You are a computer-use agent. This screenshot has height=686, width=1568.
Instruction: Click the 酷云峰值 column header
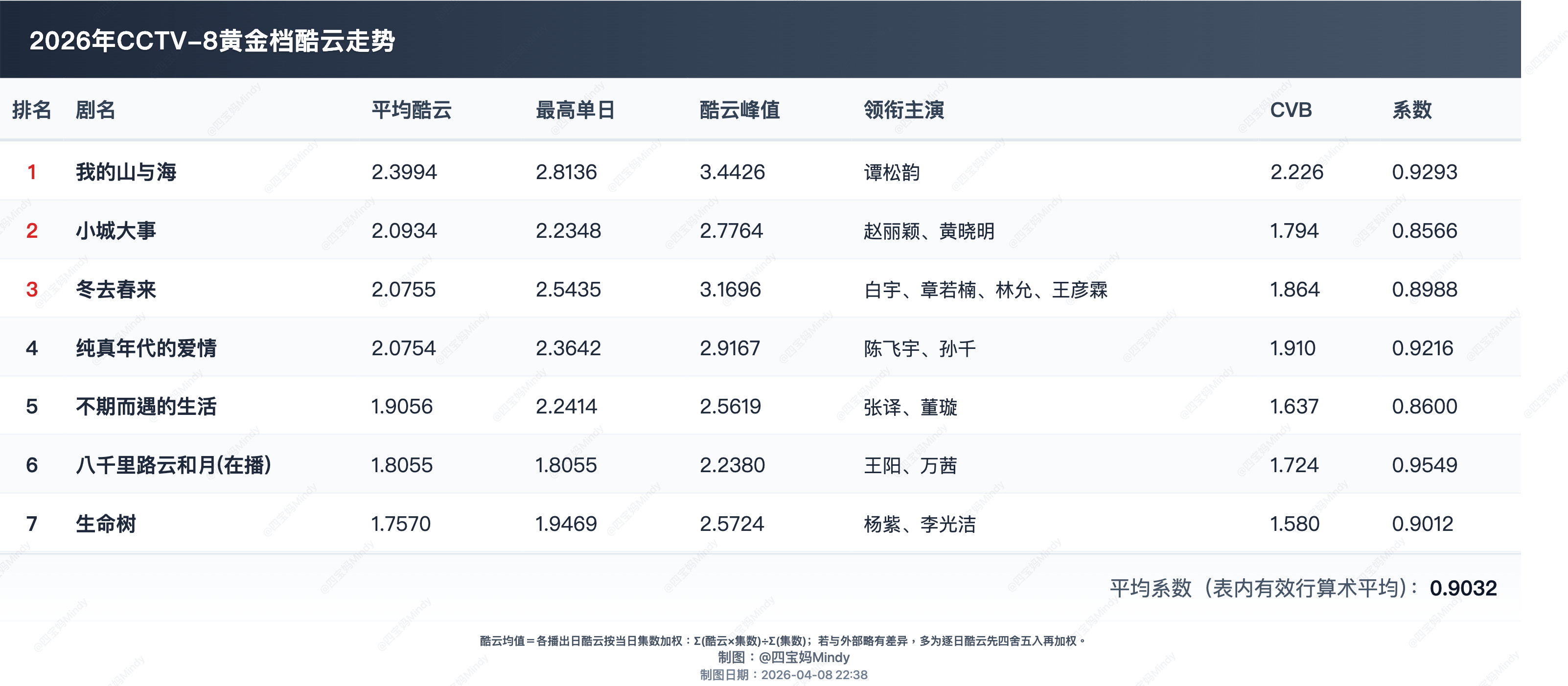pyautogui.click(x=739, y=110)
